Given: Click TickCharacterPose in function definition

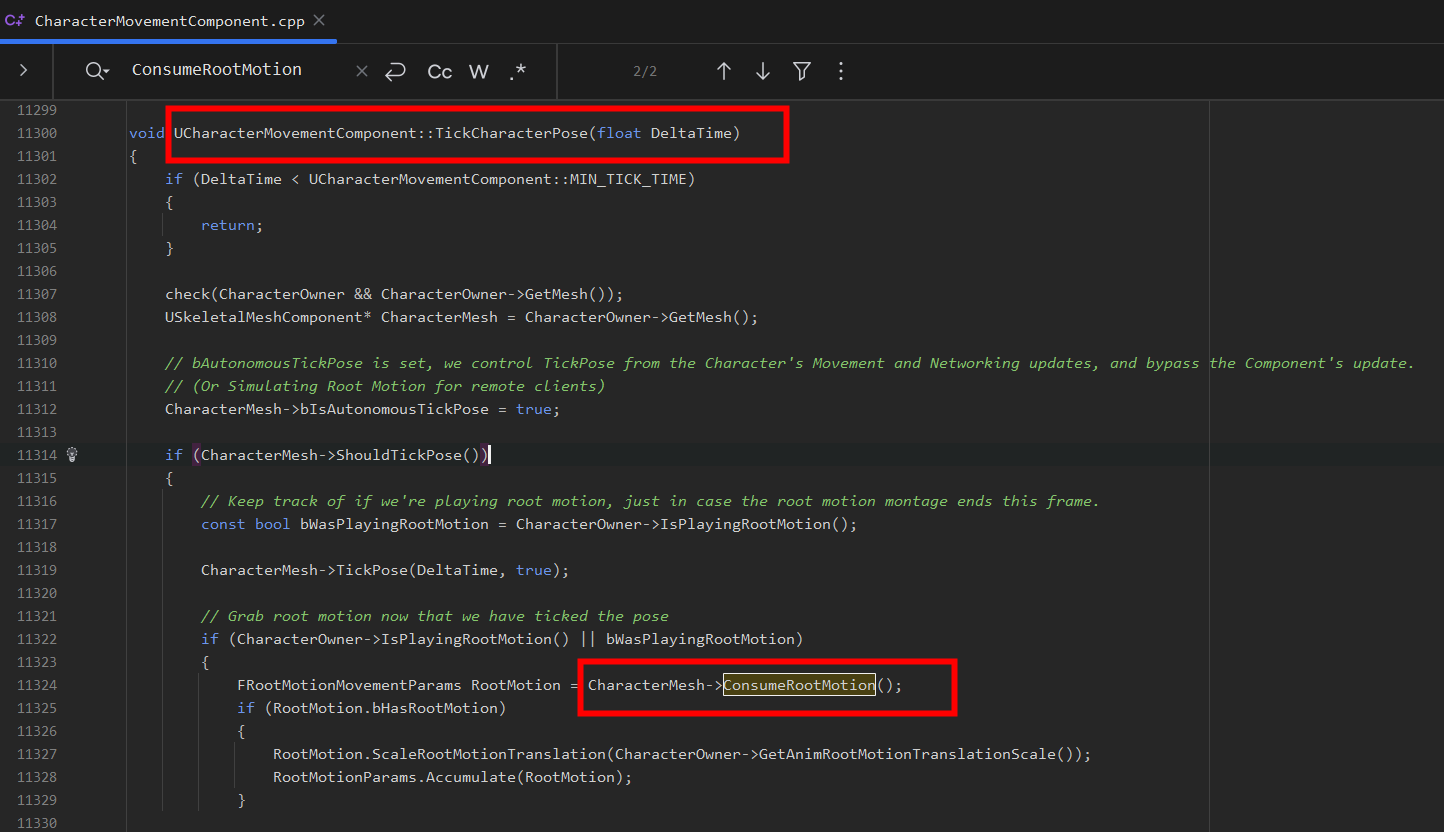Looking at the screenshot, I should tap(511, 133).
